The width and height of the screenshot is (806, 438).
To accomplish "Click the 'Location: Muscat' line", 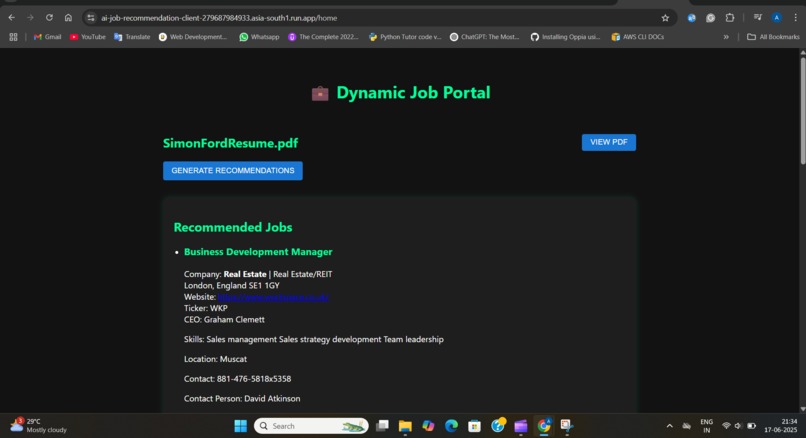I will pyautogui.click(x=215, y=359).
